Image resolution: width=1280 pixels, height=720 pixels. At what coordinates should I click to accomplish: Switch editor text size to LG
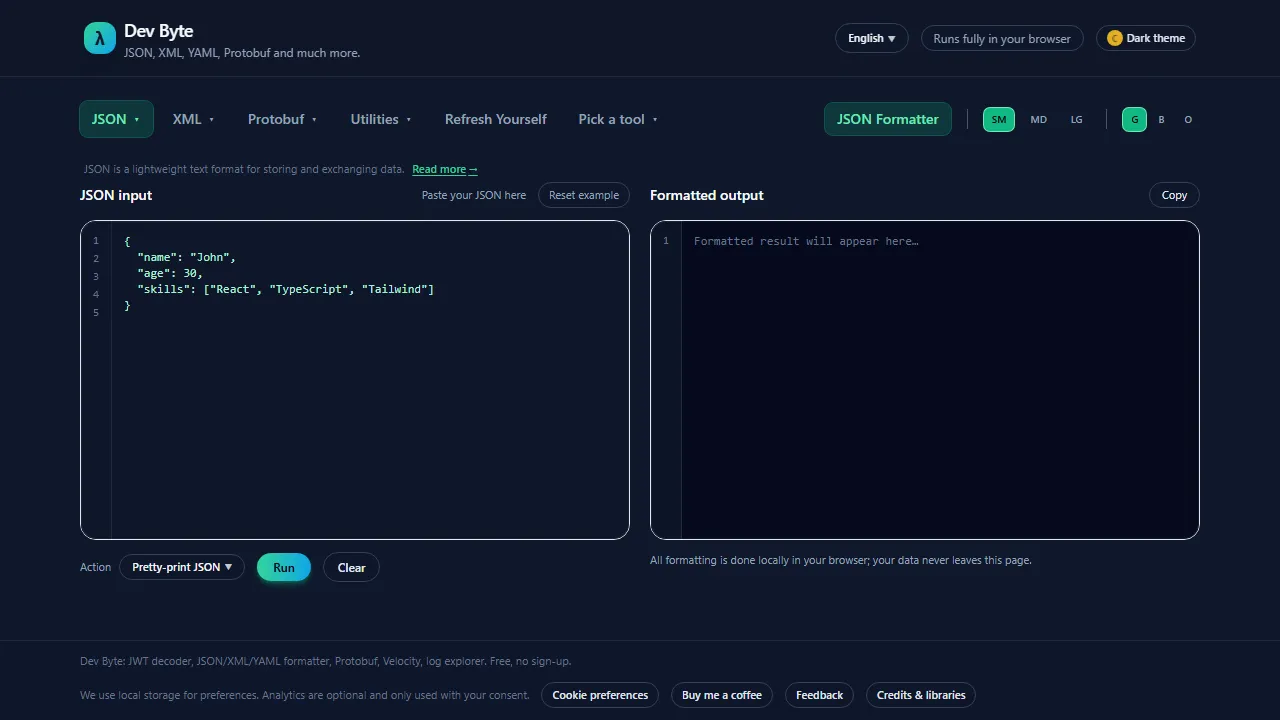1077,119
